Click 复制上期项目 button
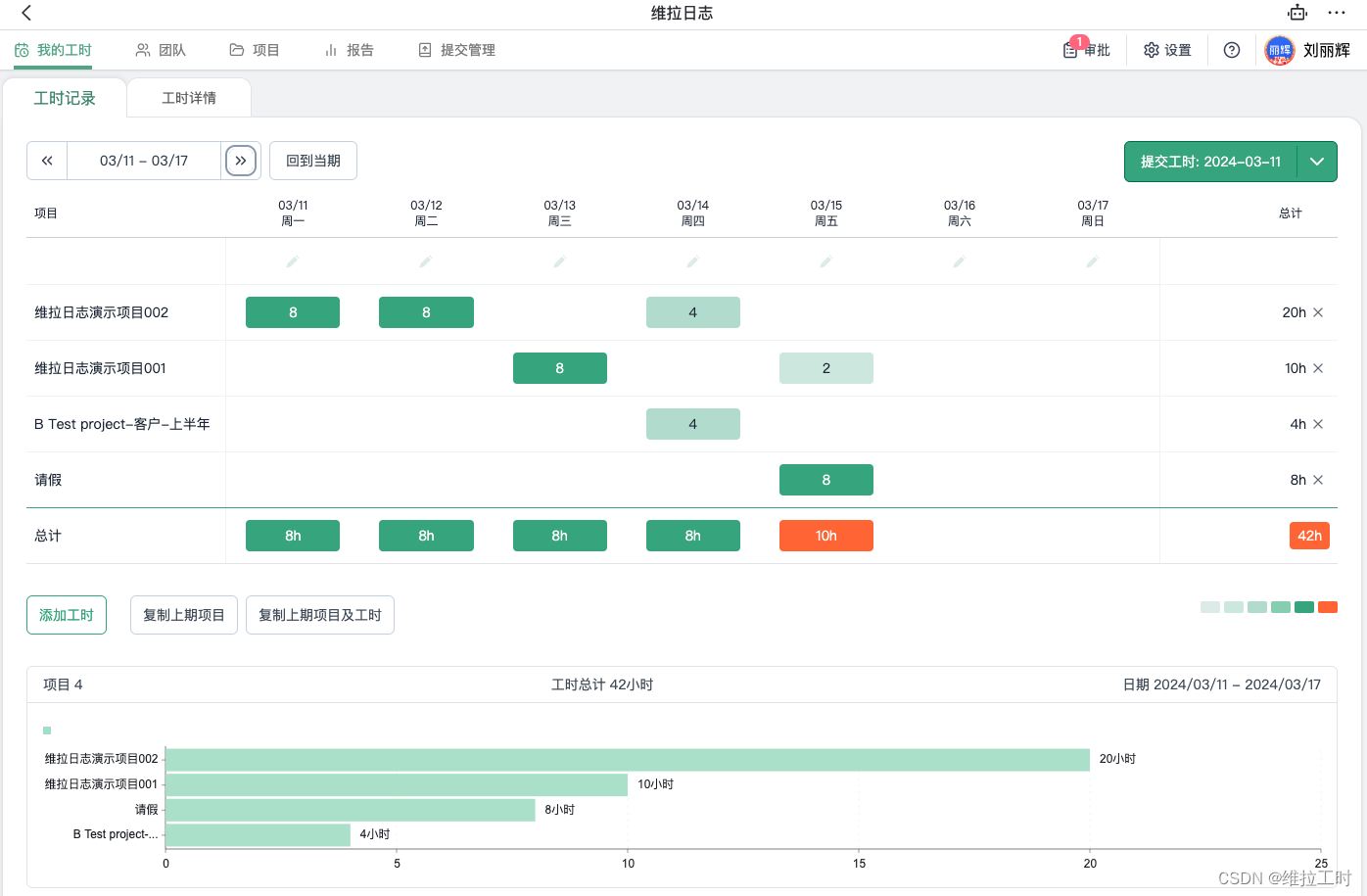1367x896 pixels. [x=184, y=615]
